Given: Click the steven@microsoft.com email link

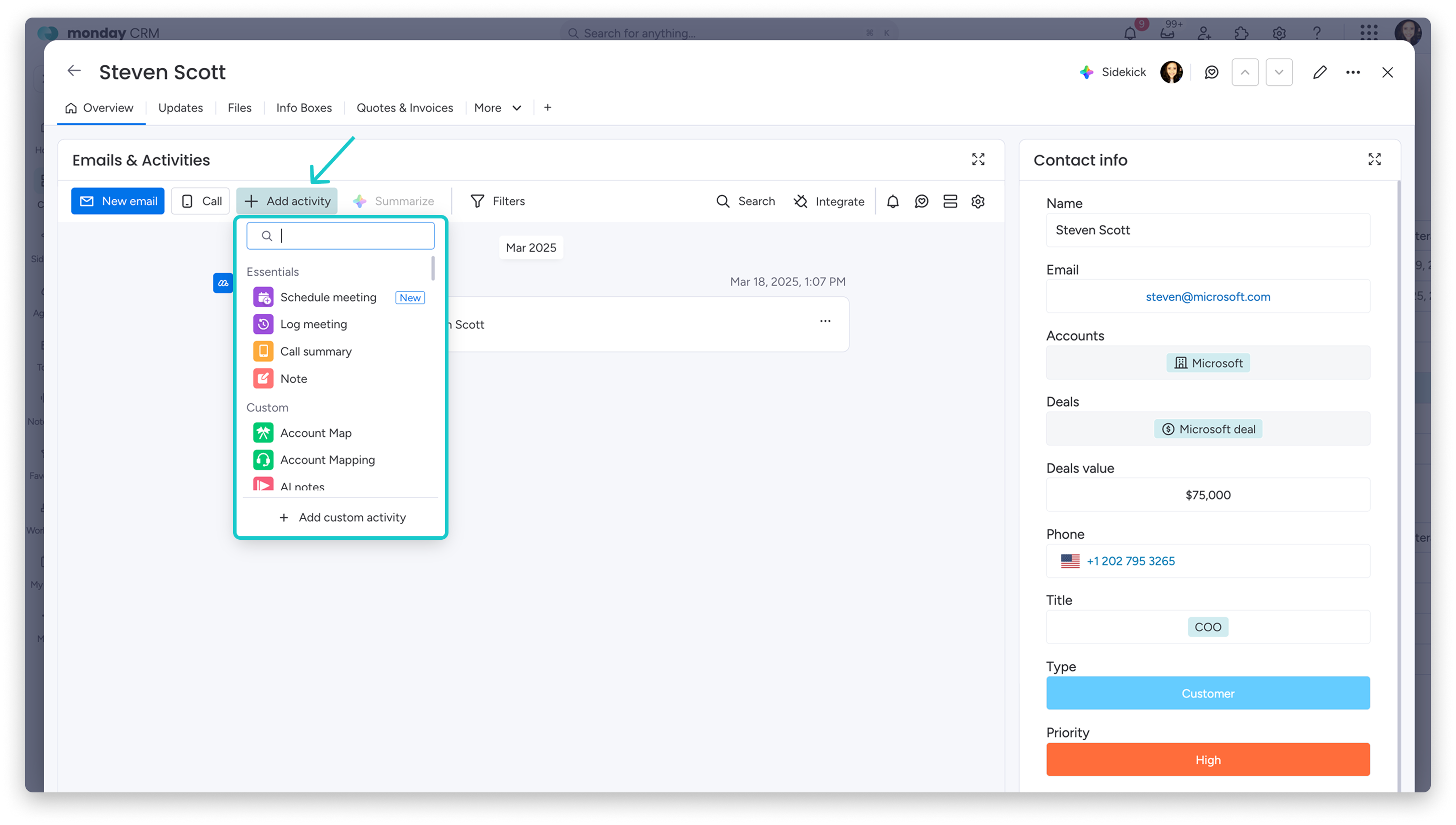Looking at the screenshot, I should tap(1208, 296).
